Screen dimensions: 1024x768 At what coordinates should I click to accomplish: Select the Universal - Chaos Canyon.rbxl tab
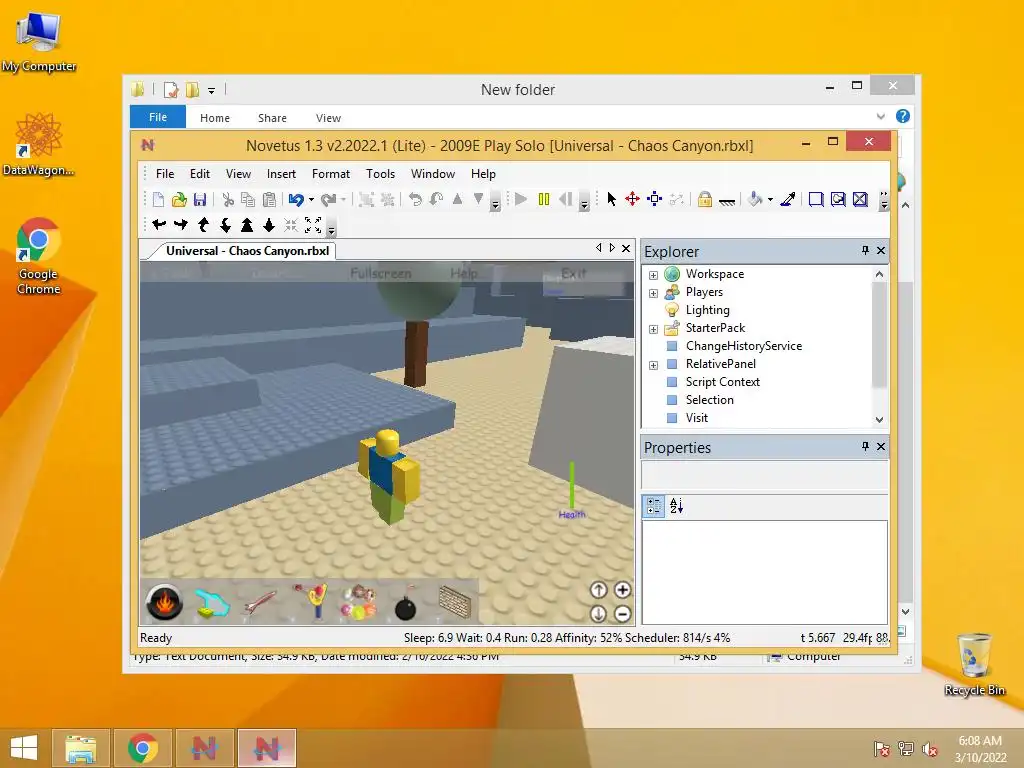(247, 251)
